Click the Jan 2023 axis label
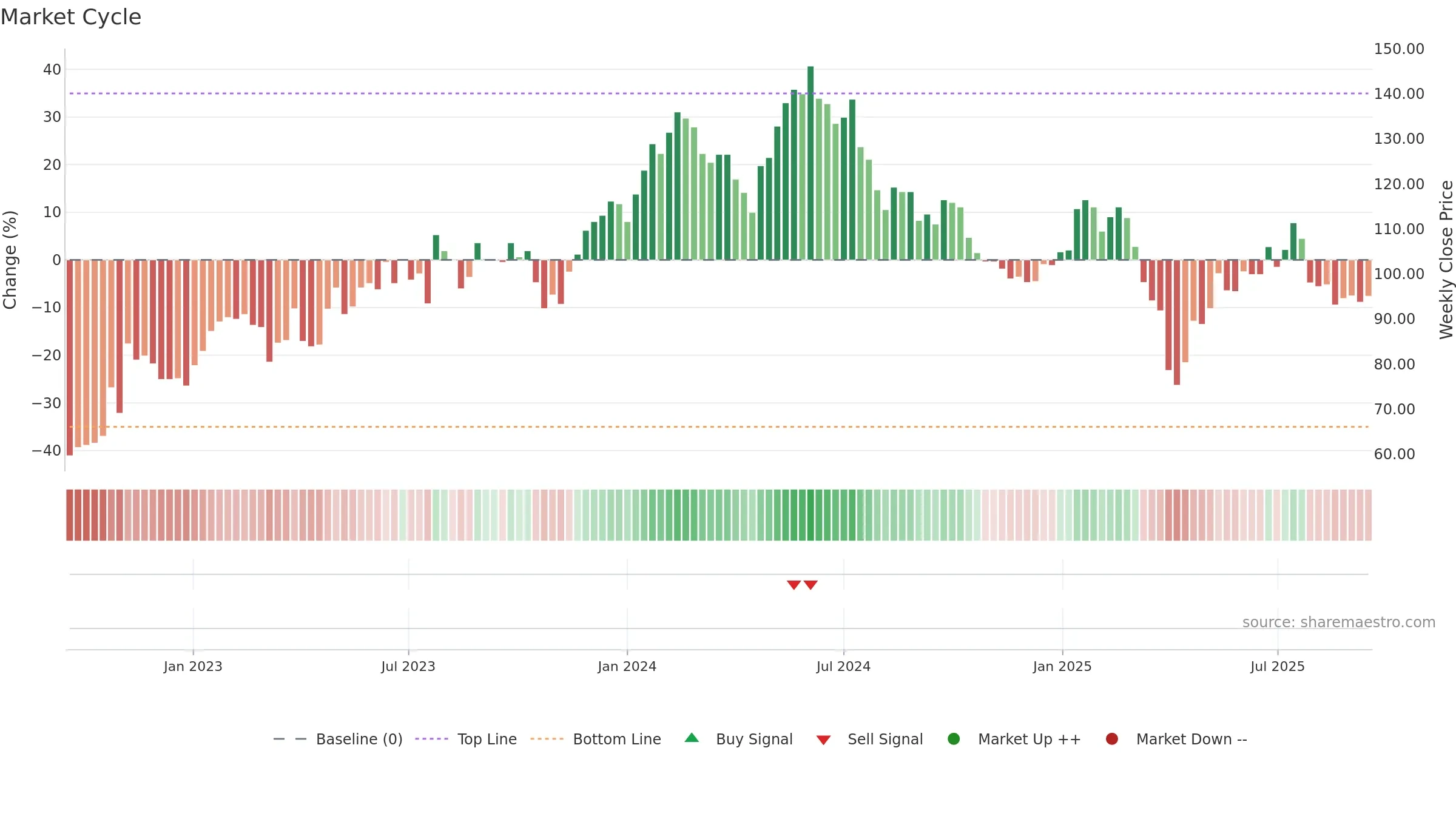1456x819 pixels. [x=193, y=666]
